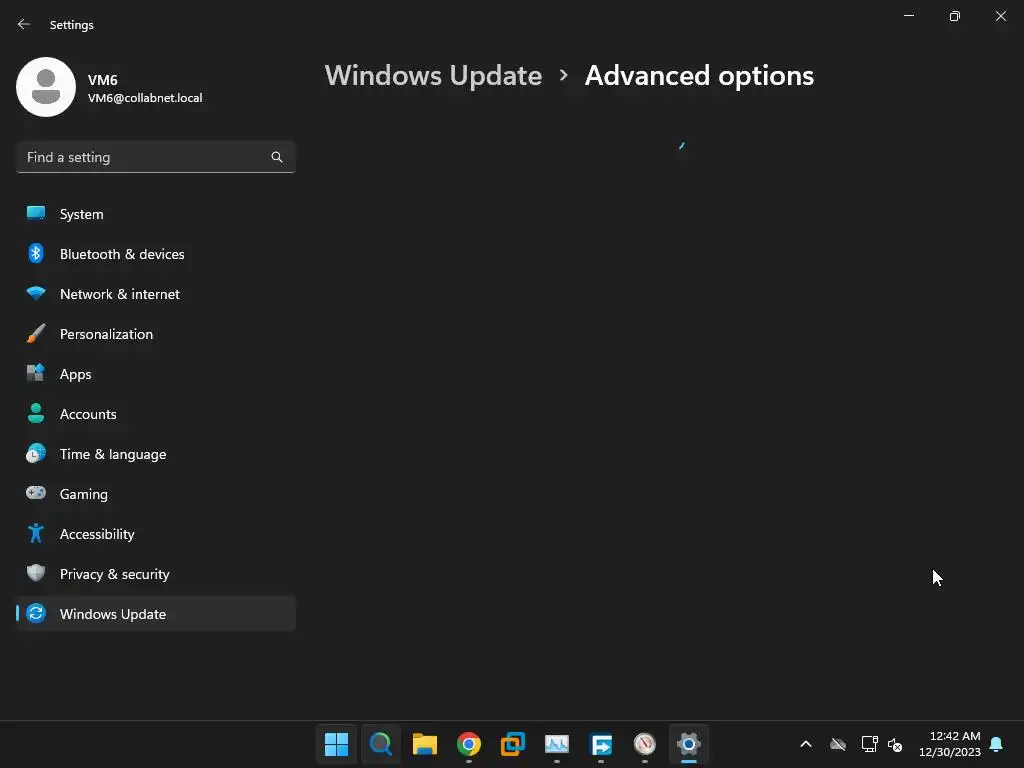Open Time & language label
The width and height of the screenshot is (1024, 768).
tap(113, 454)
